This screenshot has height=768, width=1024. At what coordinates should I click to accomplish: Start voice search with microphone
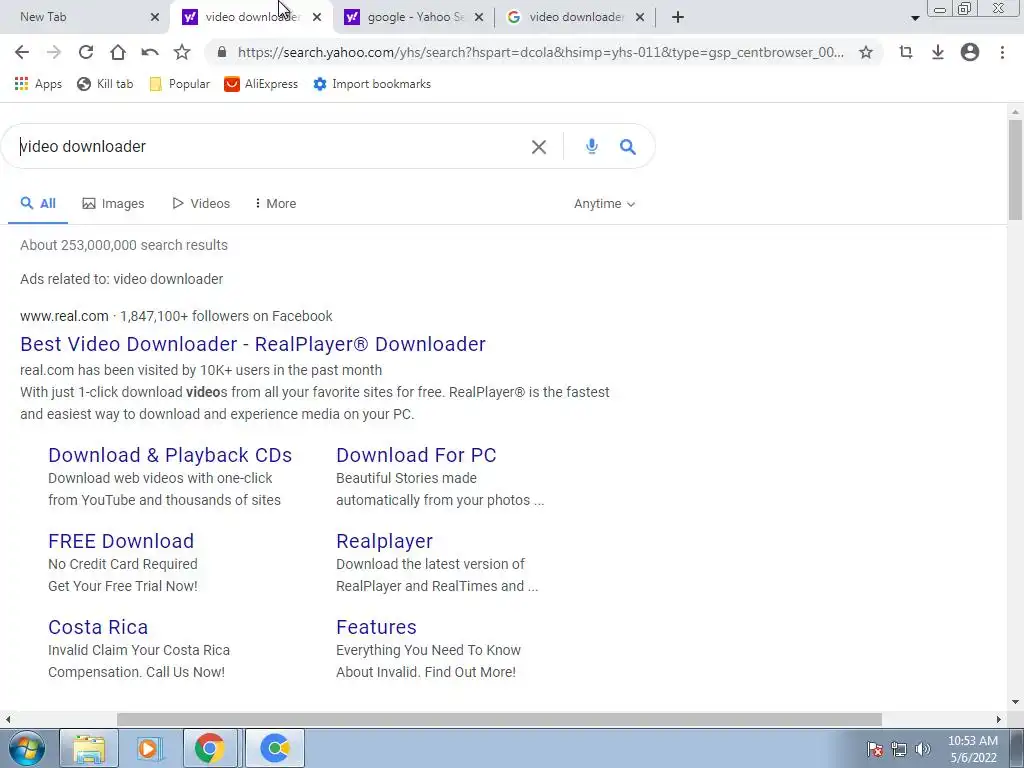592,146
